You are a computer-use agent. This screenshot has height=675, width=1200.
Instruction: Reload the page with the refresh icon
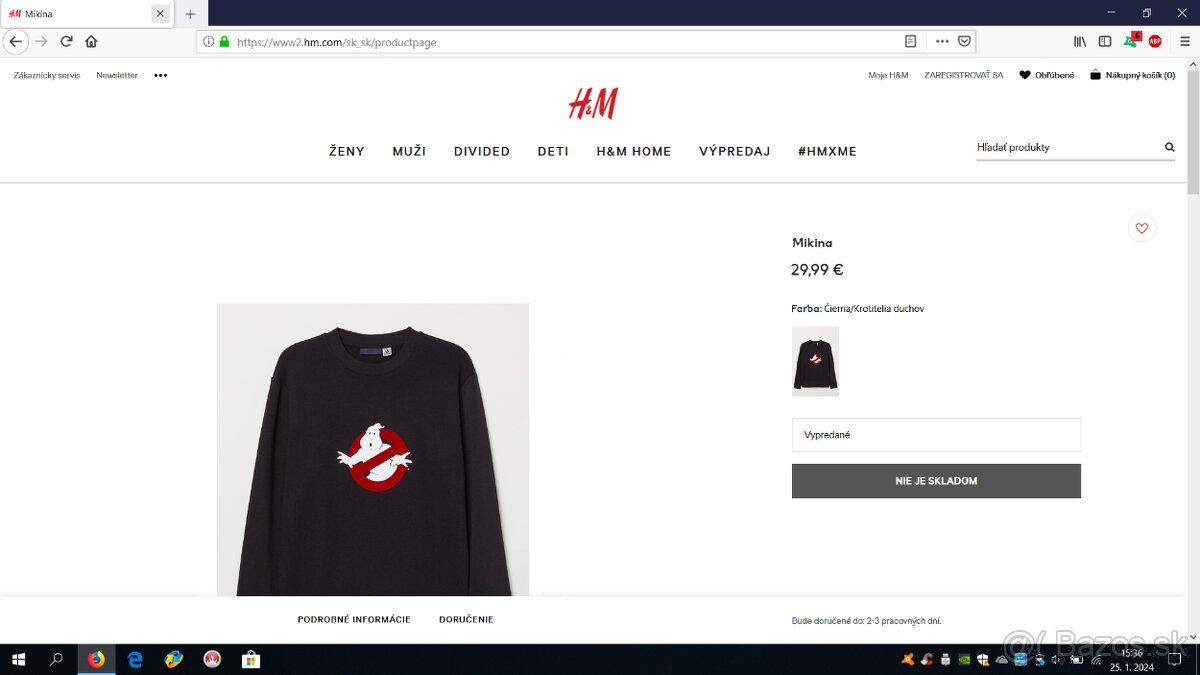66,41
